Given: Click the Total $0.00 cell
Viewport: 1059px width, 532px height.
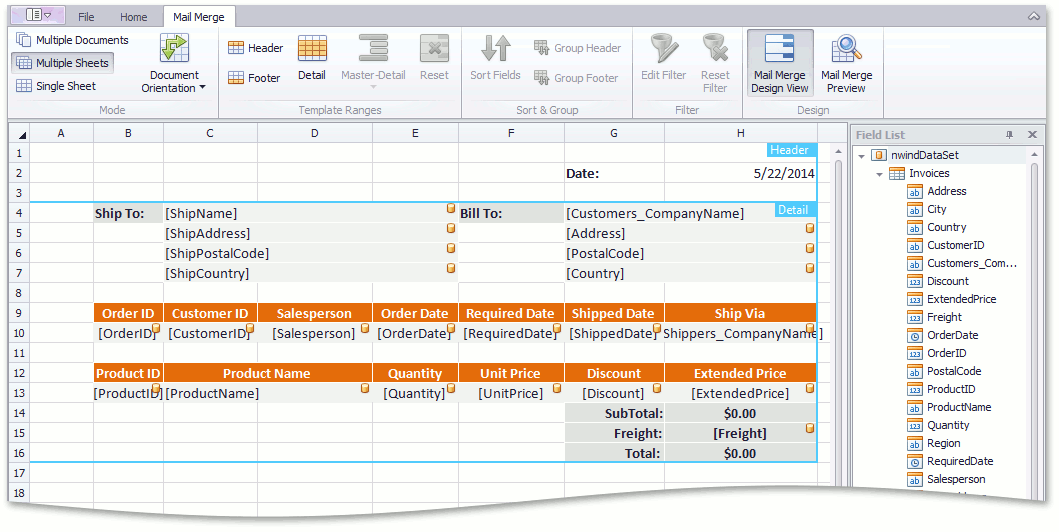Looking at the screenshot, I should click(x=740, y=453).
